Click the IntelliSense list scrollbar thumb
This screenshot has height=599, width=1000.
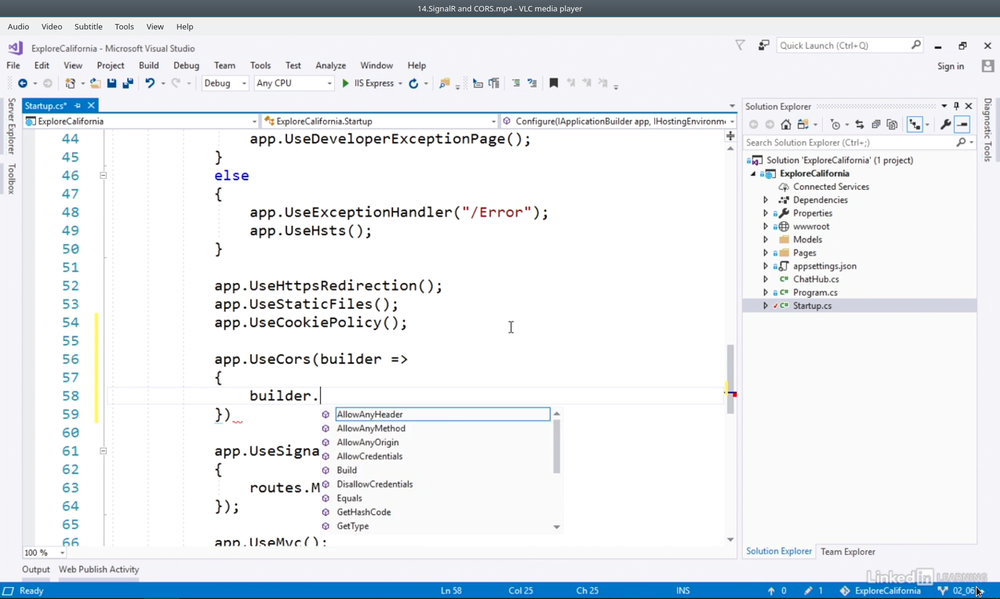pos(557,447)
